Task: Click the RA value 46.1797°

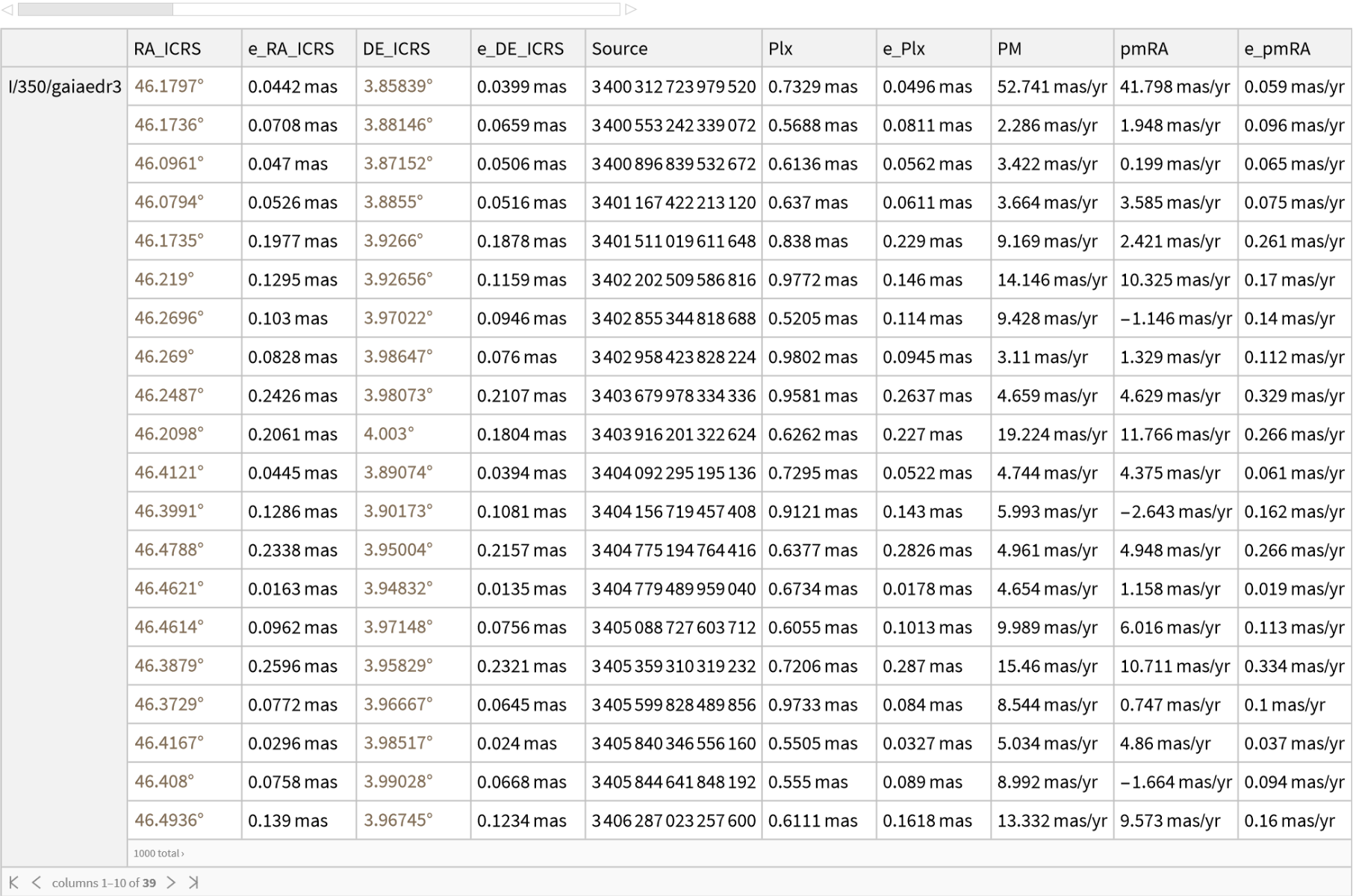Action: (169, 87)
